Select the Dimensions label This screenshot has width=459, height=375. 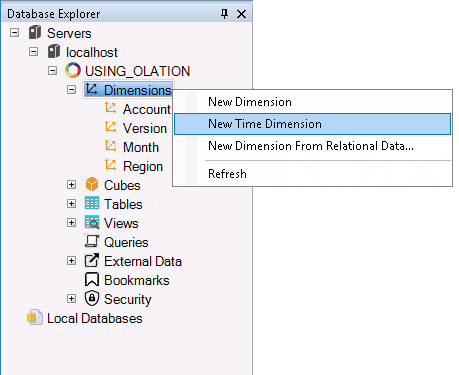click(137, 90)
